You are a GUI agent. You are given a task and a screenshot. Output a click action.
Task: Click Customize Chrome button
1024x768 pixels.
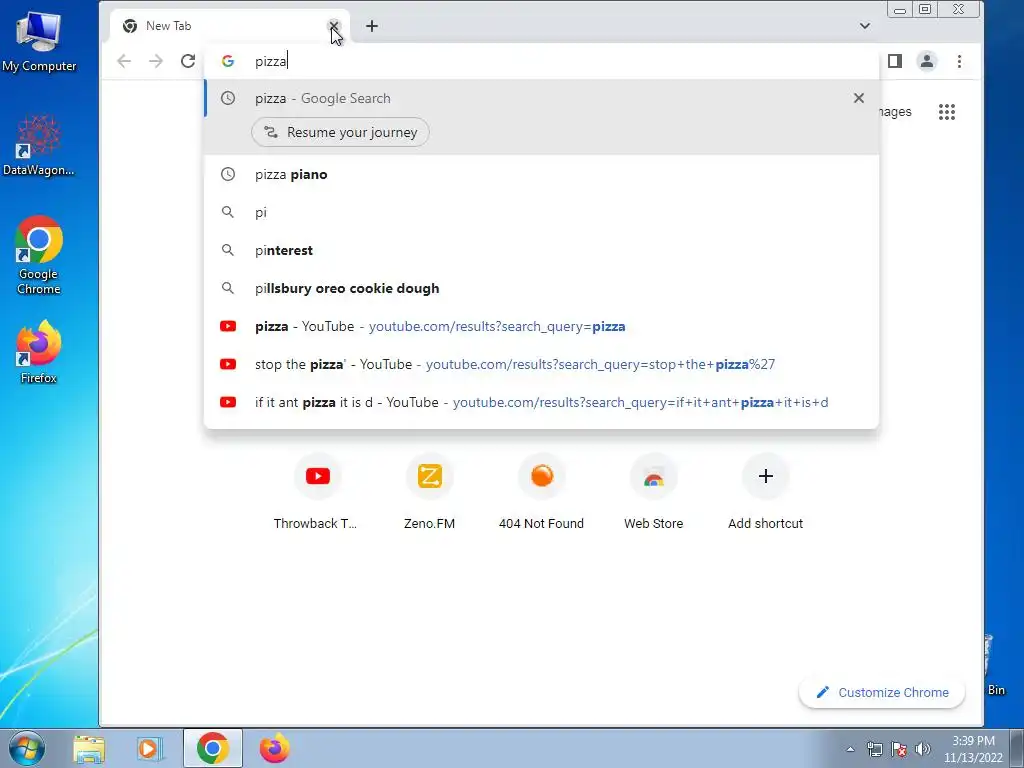click(x=882, y=692)
